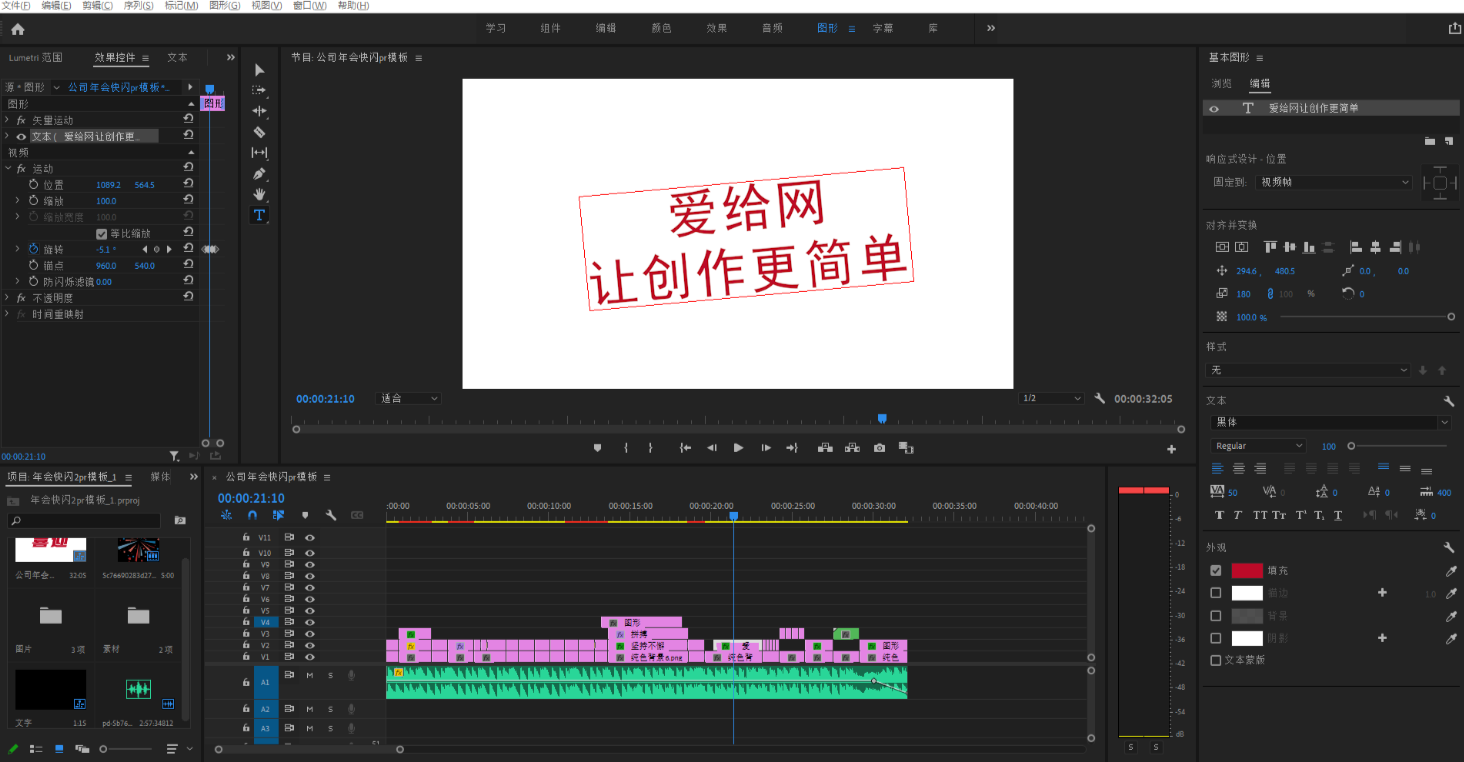Click the Export Frame camera icon
The image size is (1464, 762).
pos(879,448)
